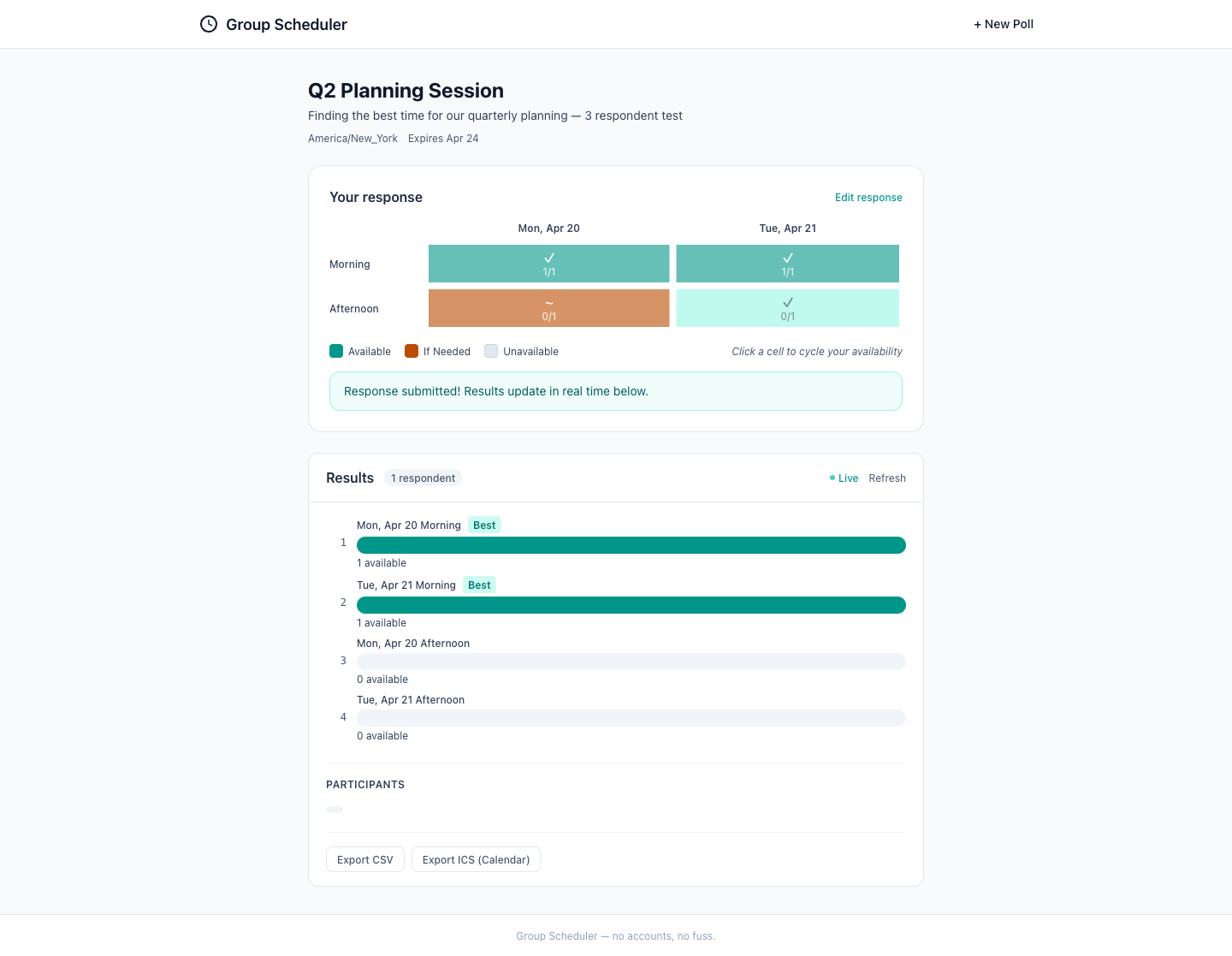1232x956 pixels.
Task: Open a new poll with + New Poll
Action: [1003, 24]
